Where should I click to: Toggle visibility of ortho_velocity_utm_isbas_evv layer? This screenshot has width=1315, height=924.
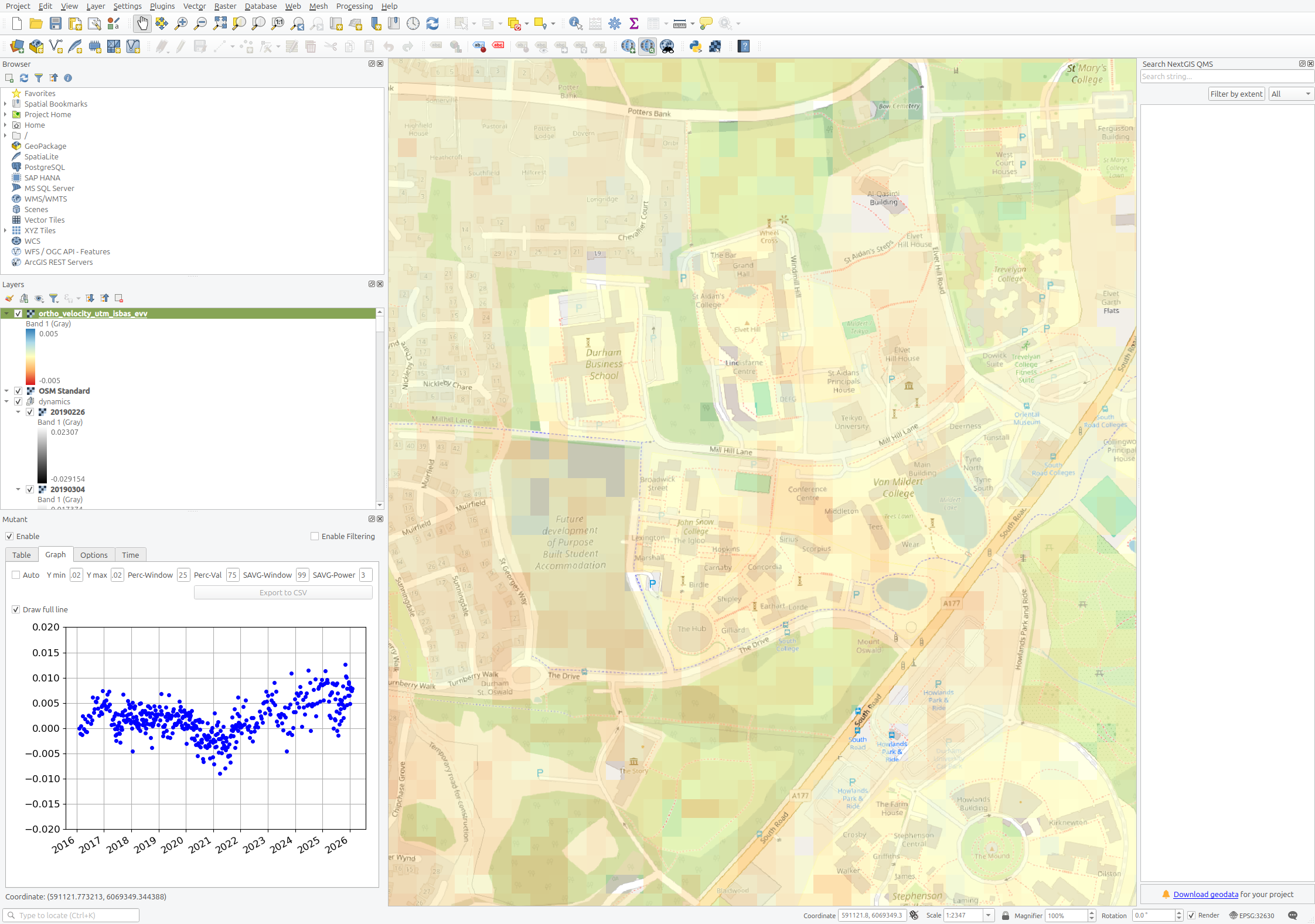tap(18, 313)
